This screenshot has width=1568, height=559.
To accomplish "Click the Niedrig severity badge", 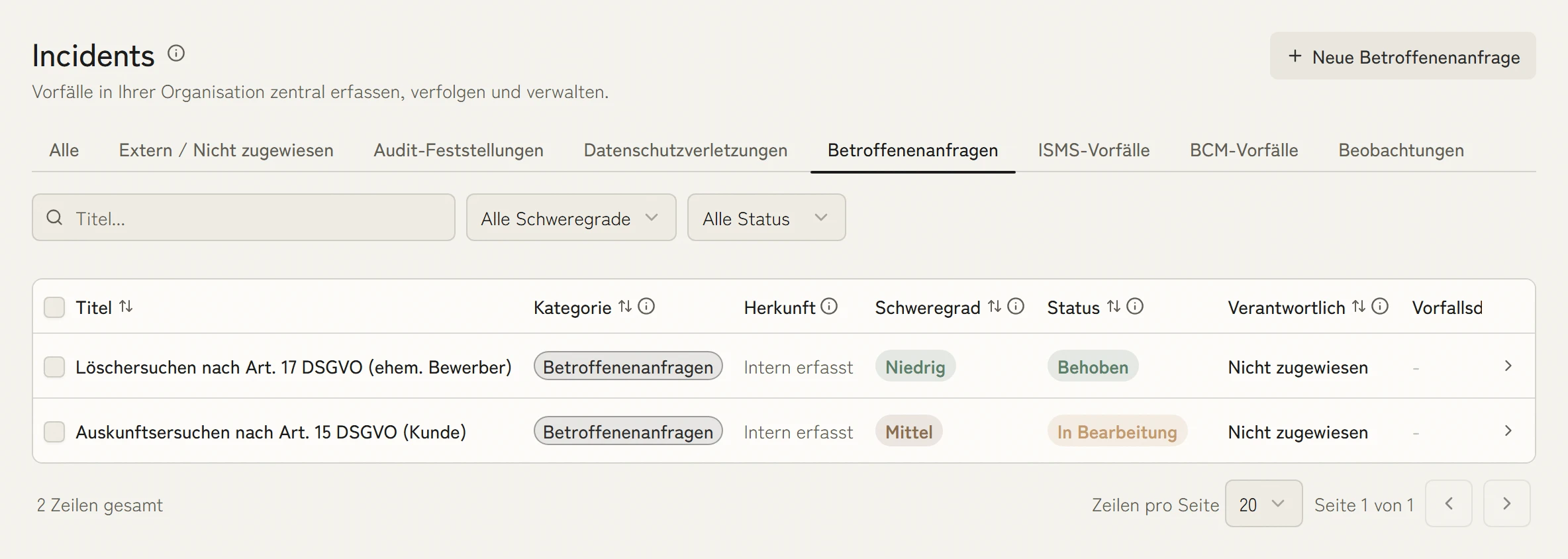I will coord(916,366).
